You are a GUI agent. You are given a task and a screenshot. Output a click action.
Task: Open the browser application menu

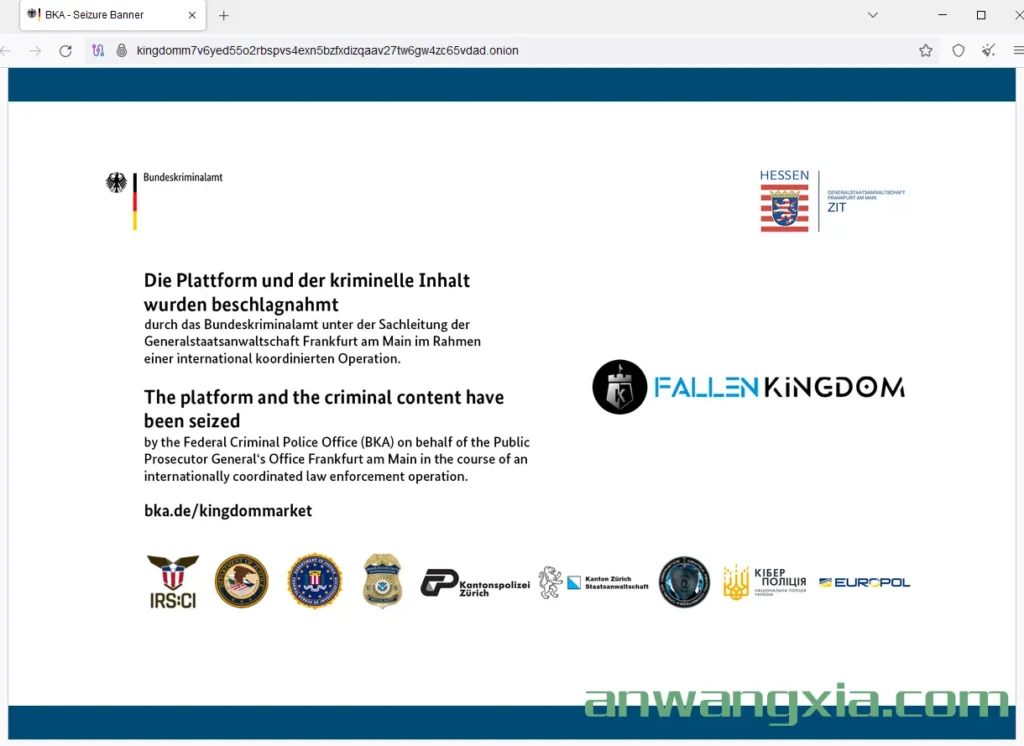[x=1018, y=50]
